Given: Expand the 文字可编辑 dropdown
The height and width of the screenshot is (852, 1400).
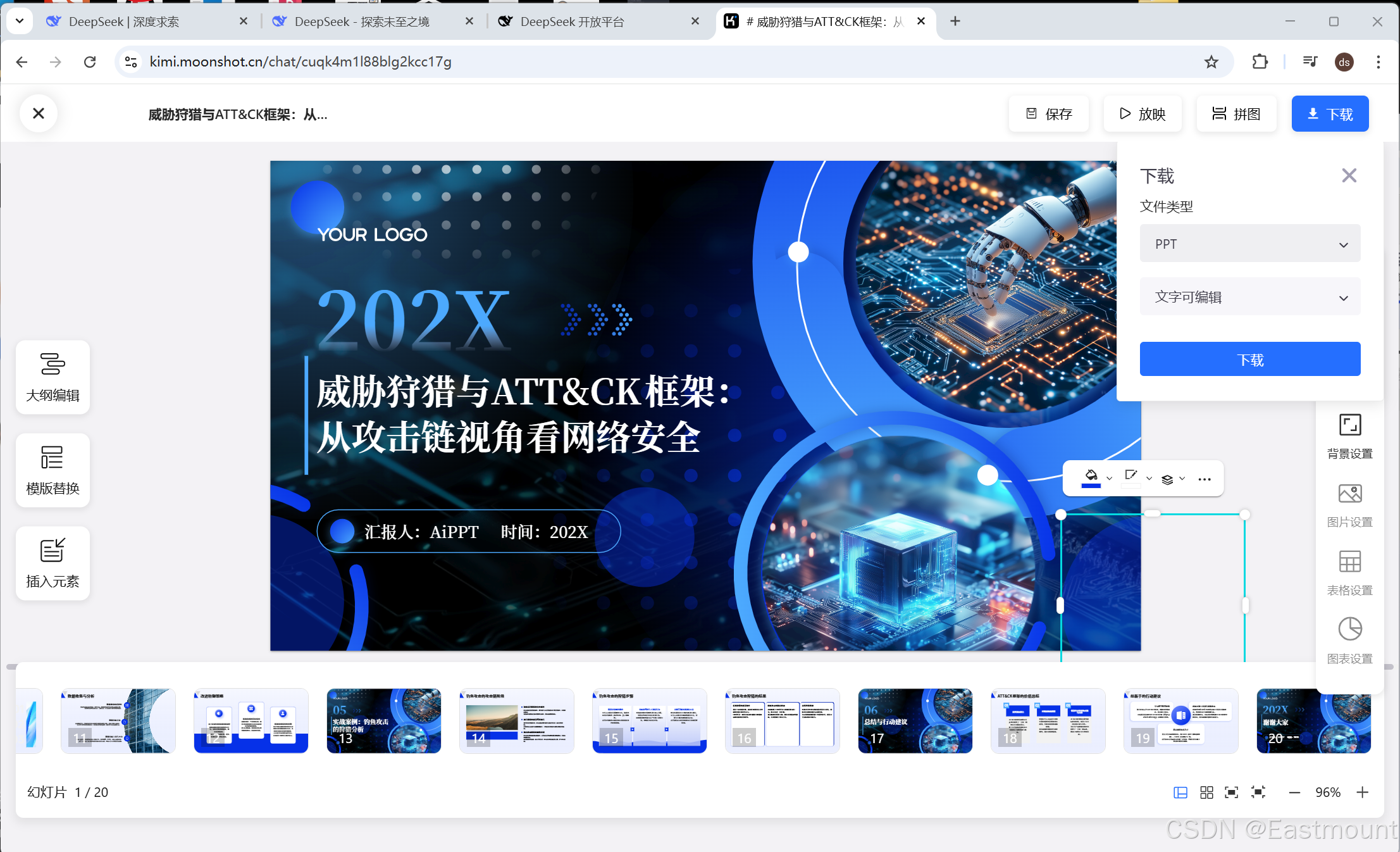Looking at the screenshot, I should [1249, 297].
